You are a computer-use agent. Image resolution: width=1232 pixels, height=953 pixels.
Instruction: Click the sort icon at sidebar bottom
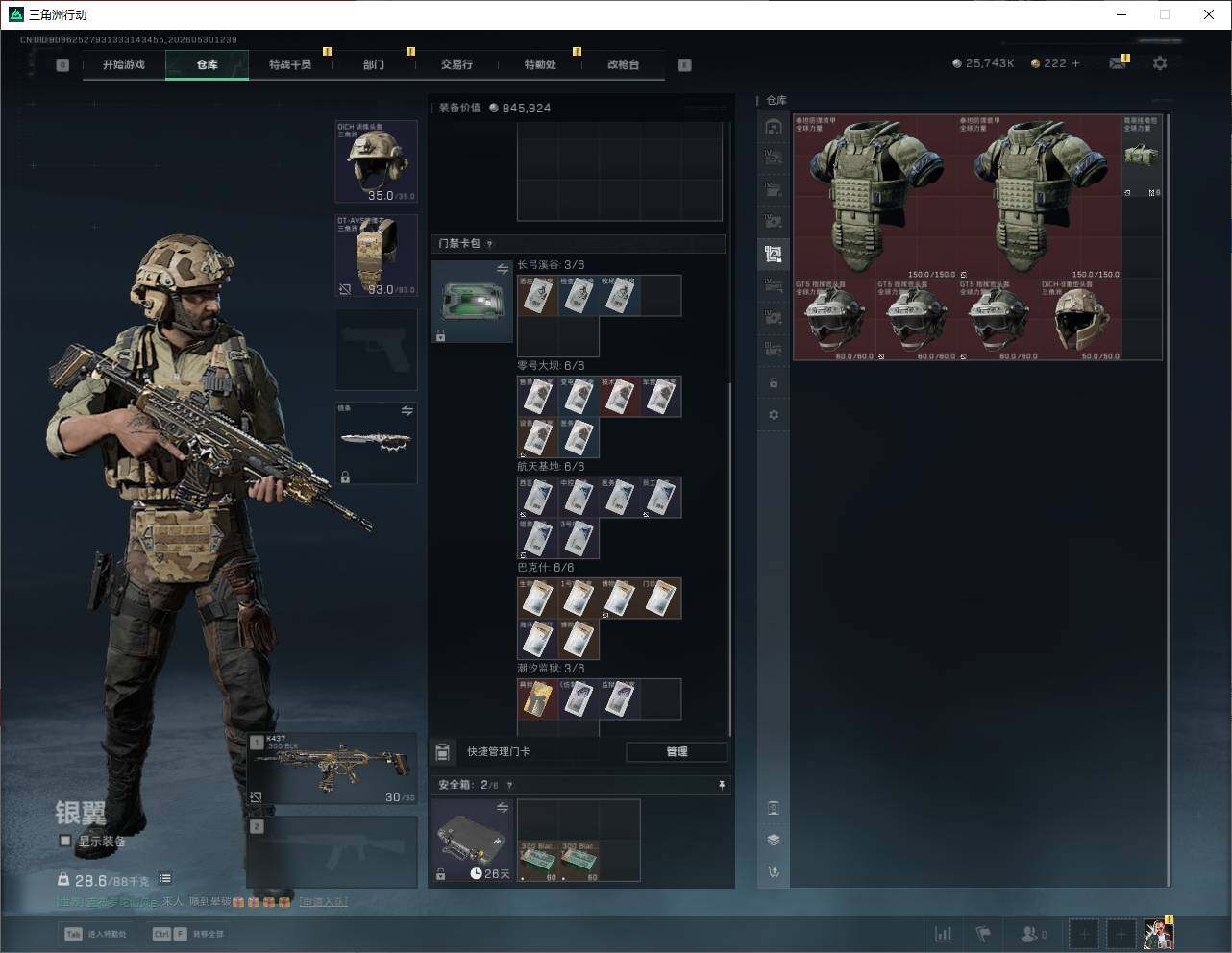[774, 872]
